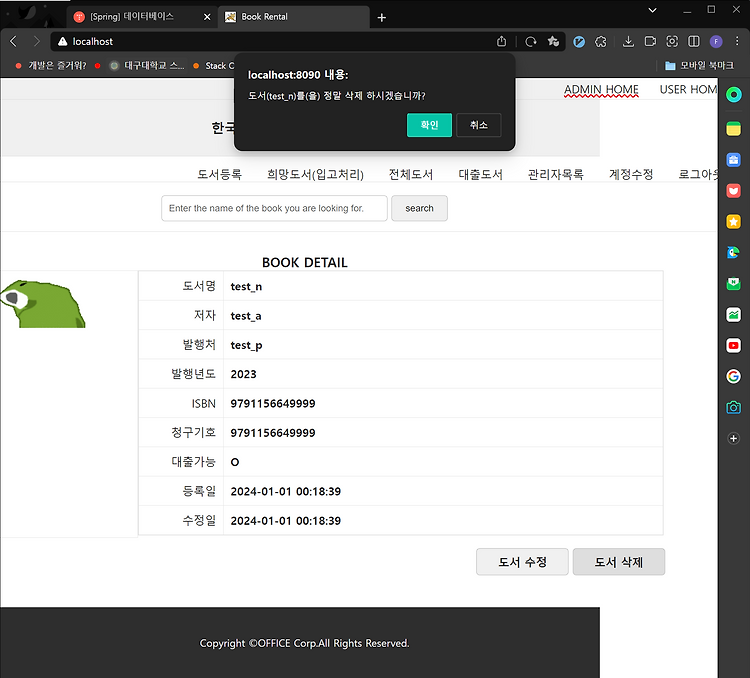Click the screen capture icon in toolbar
The image size is (750, 678).
(672, 42)
